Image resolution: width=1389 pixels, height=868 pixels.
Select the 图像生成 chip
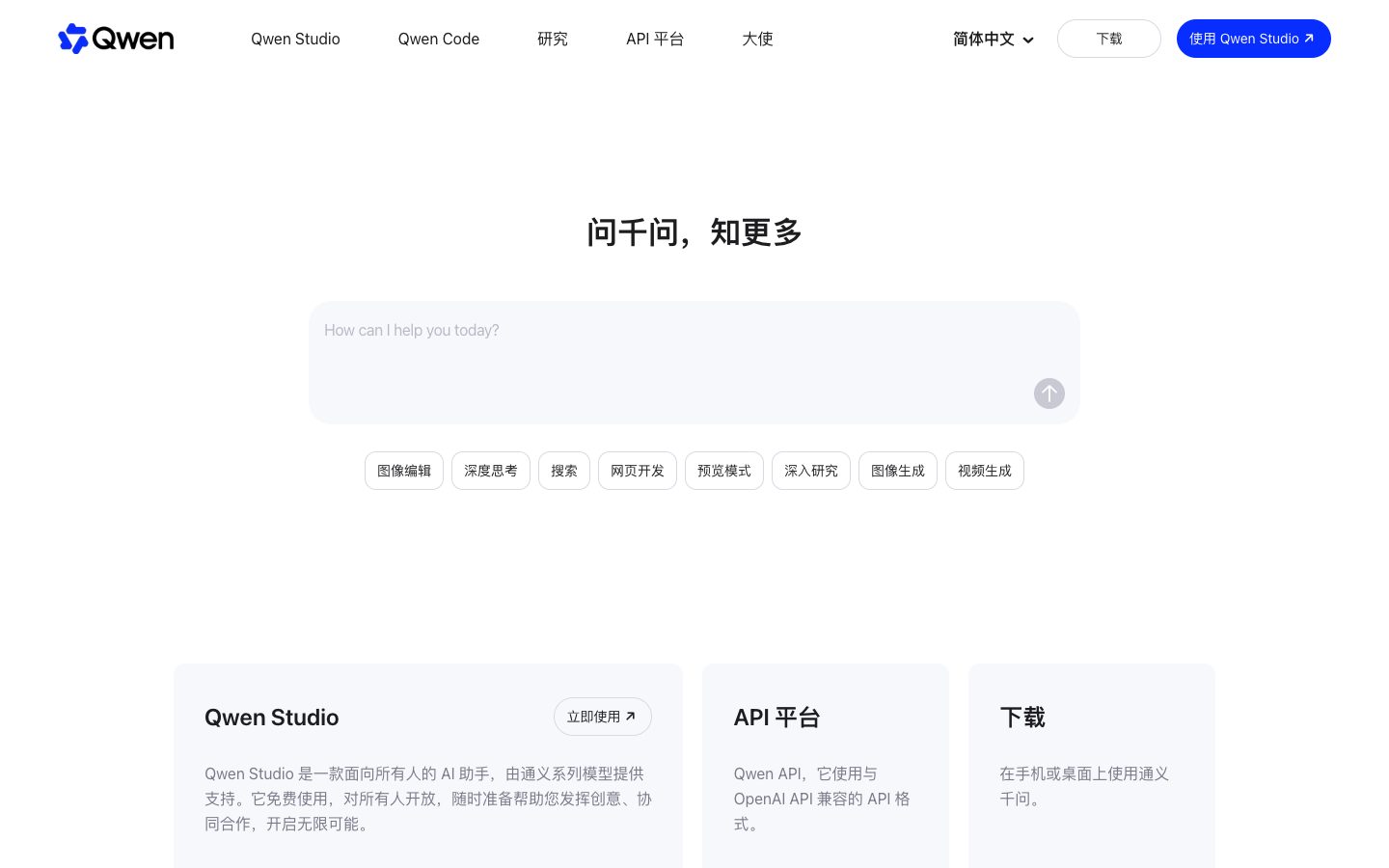898,471
